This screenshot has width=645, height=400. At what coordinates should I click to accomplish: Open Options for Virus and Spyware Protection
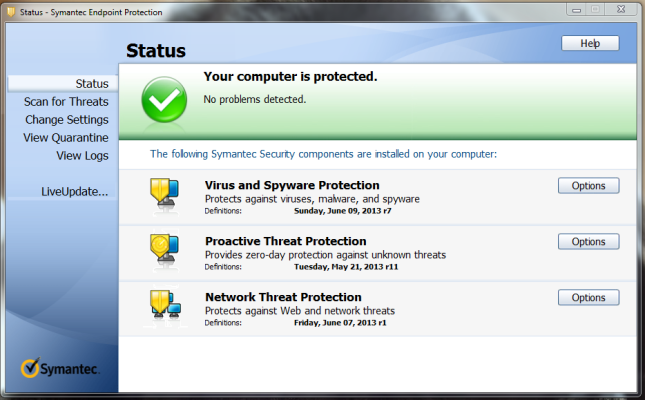pos(589,186)
